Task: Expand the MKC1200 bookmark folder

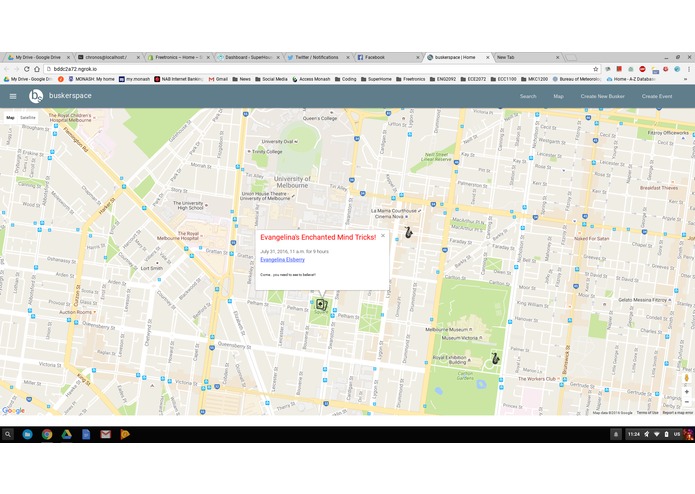Action: [x=534, y=79]
